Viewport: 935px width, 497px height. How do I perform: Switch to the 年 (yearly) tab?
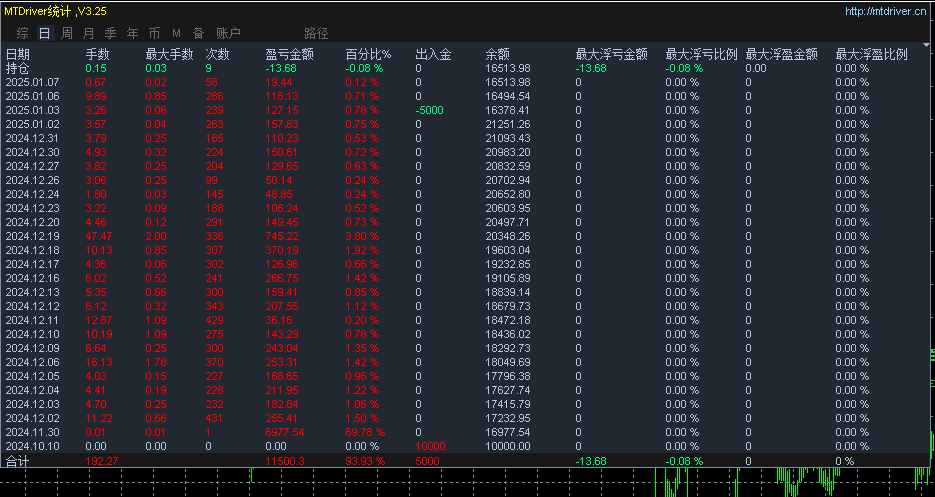point(132,33)
